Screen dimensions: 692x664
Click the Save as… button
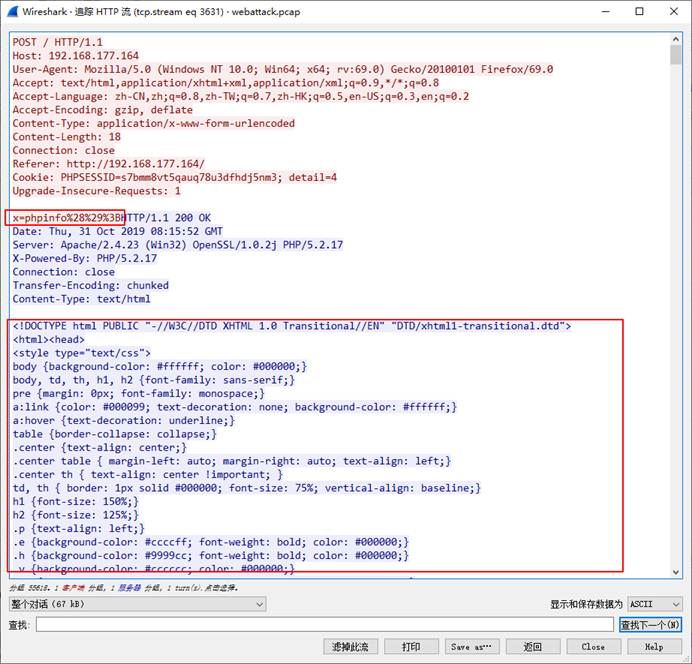click(x=472, y=647)
